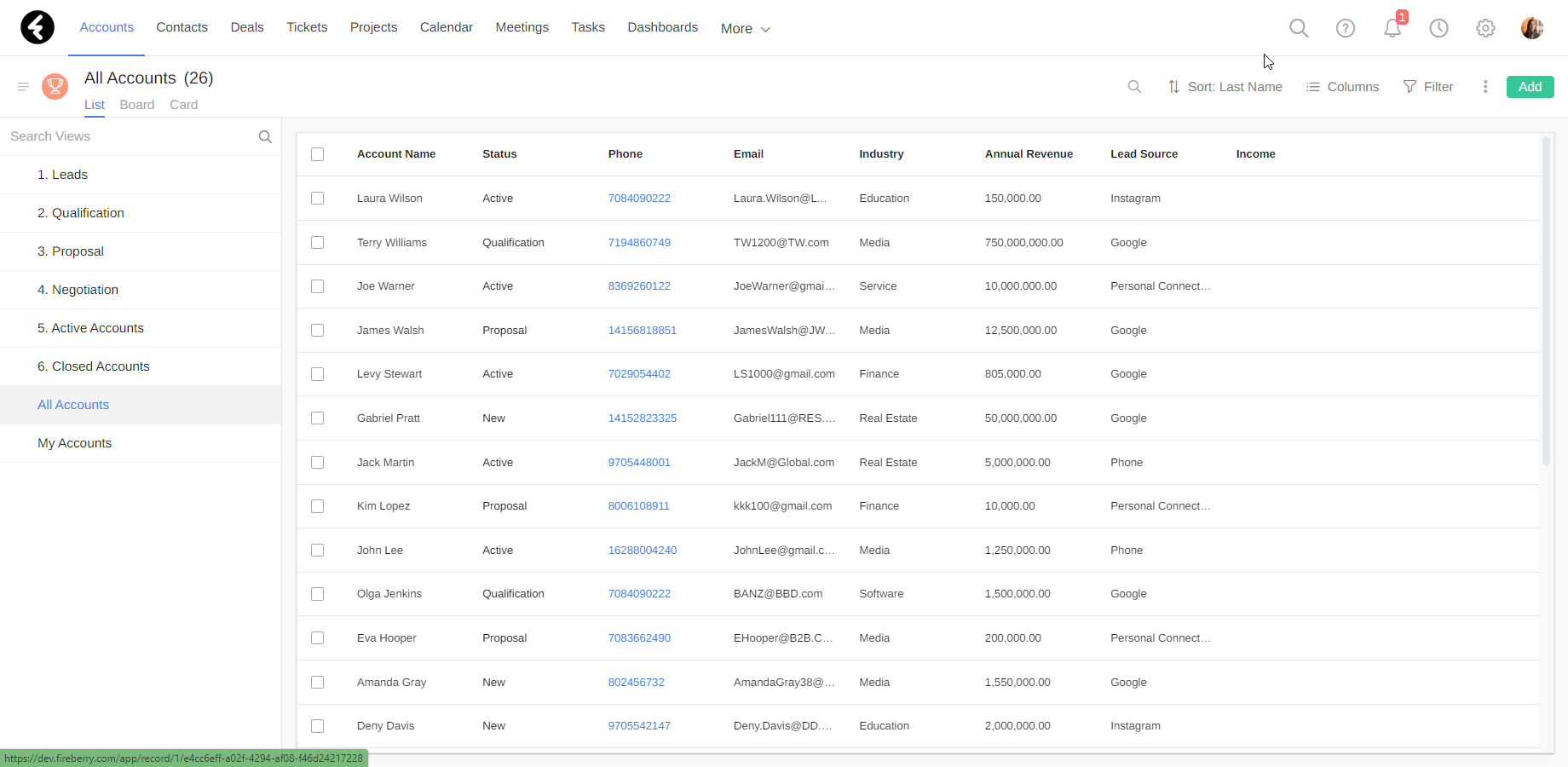Select the 4. Negotiation view
The image size is (1568, 767).
point(141,290)
